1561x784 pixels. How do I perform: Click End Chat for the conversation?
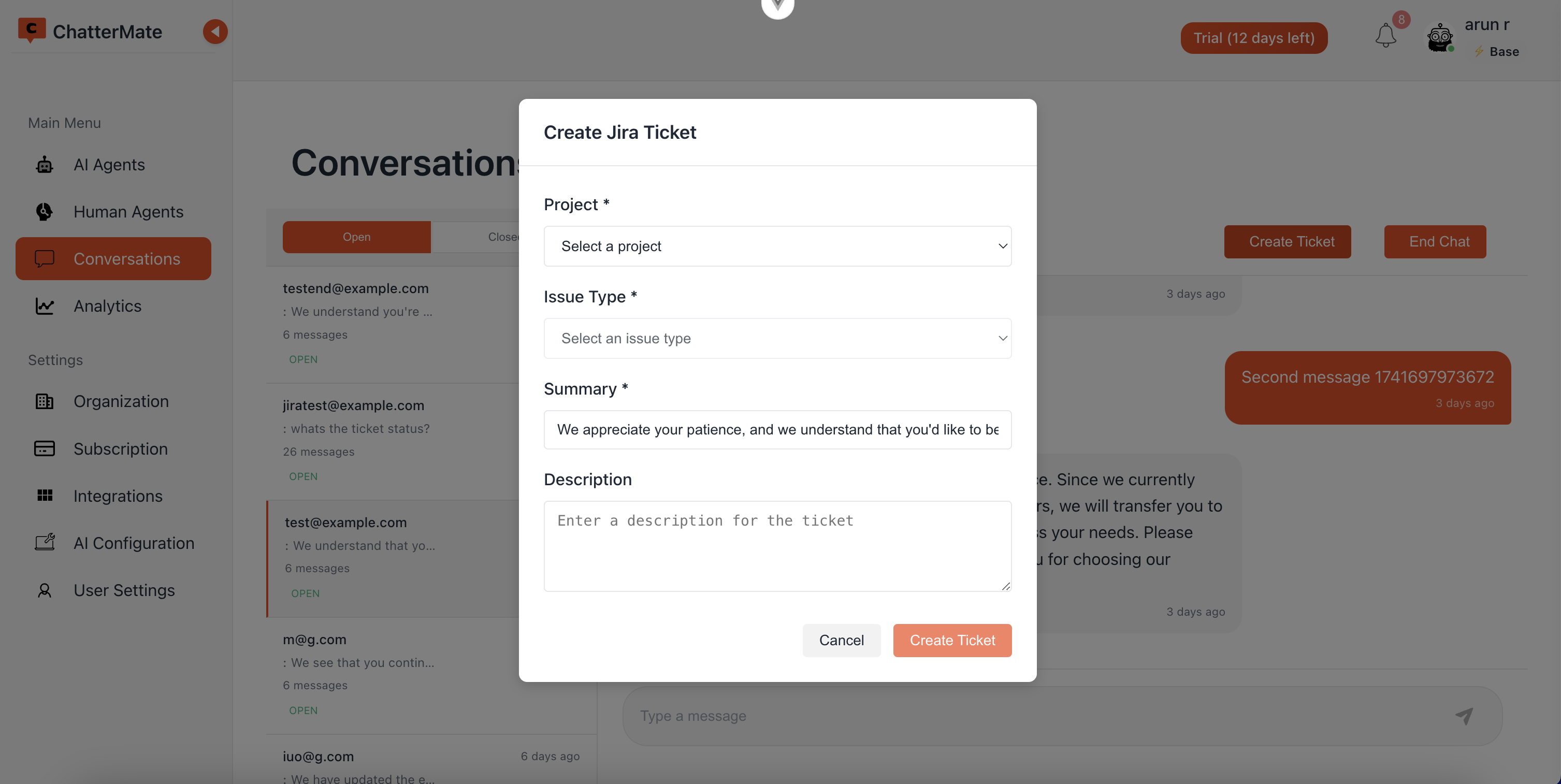1435,241
